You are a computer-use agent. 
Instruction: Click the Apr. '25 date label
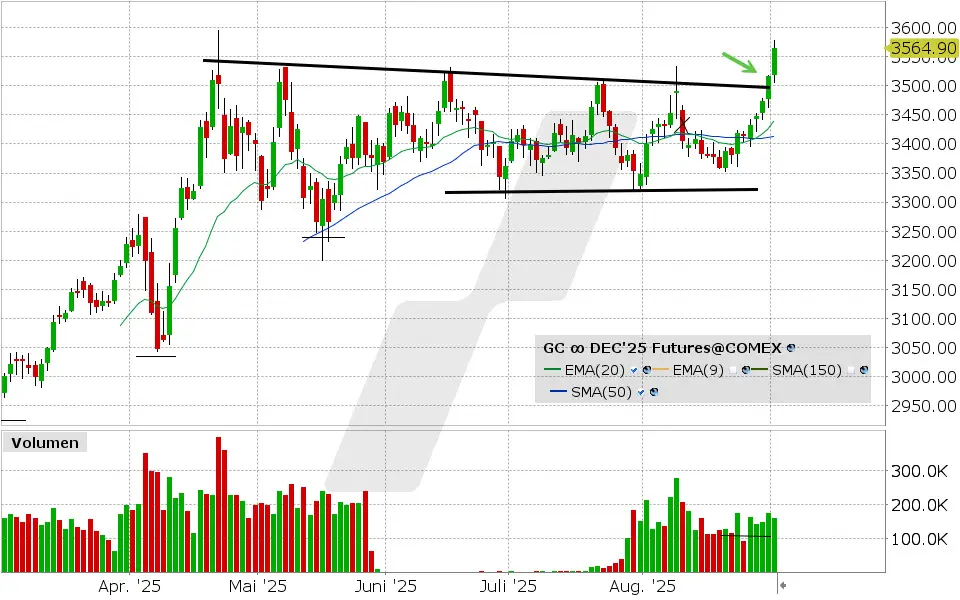click(x=129, y=586)
